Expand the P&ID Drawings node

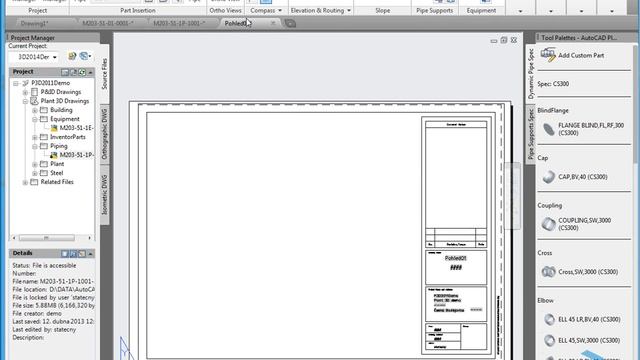click(x=25, y=92)
